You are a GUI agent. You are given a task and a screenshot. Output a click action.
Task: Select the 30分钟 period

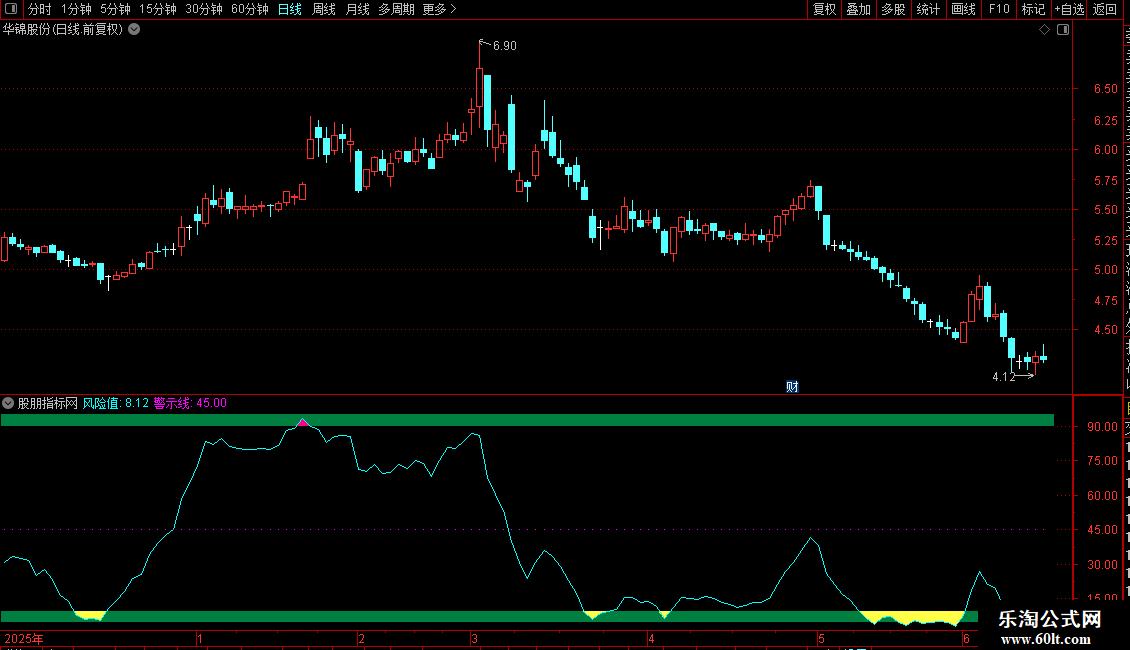[x=203, y=9]
